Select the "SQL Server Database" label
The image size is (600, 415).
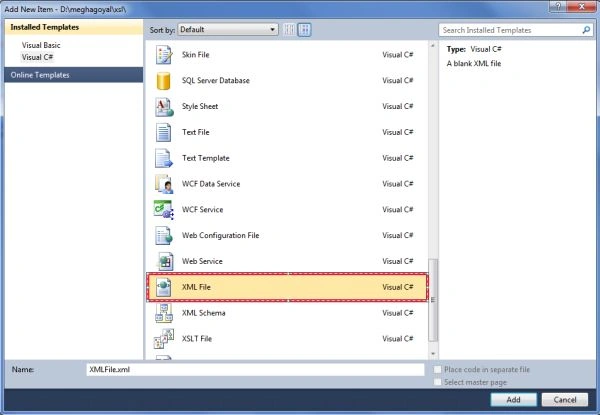pos(216,81)
